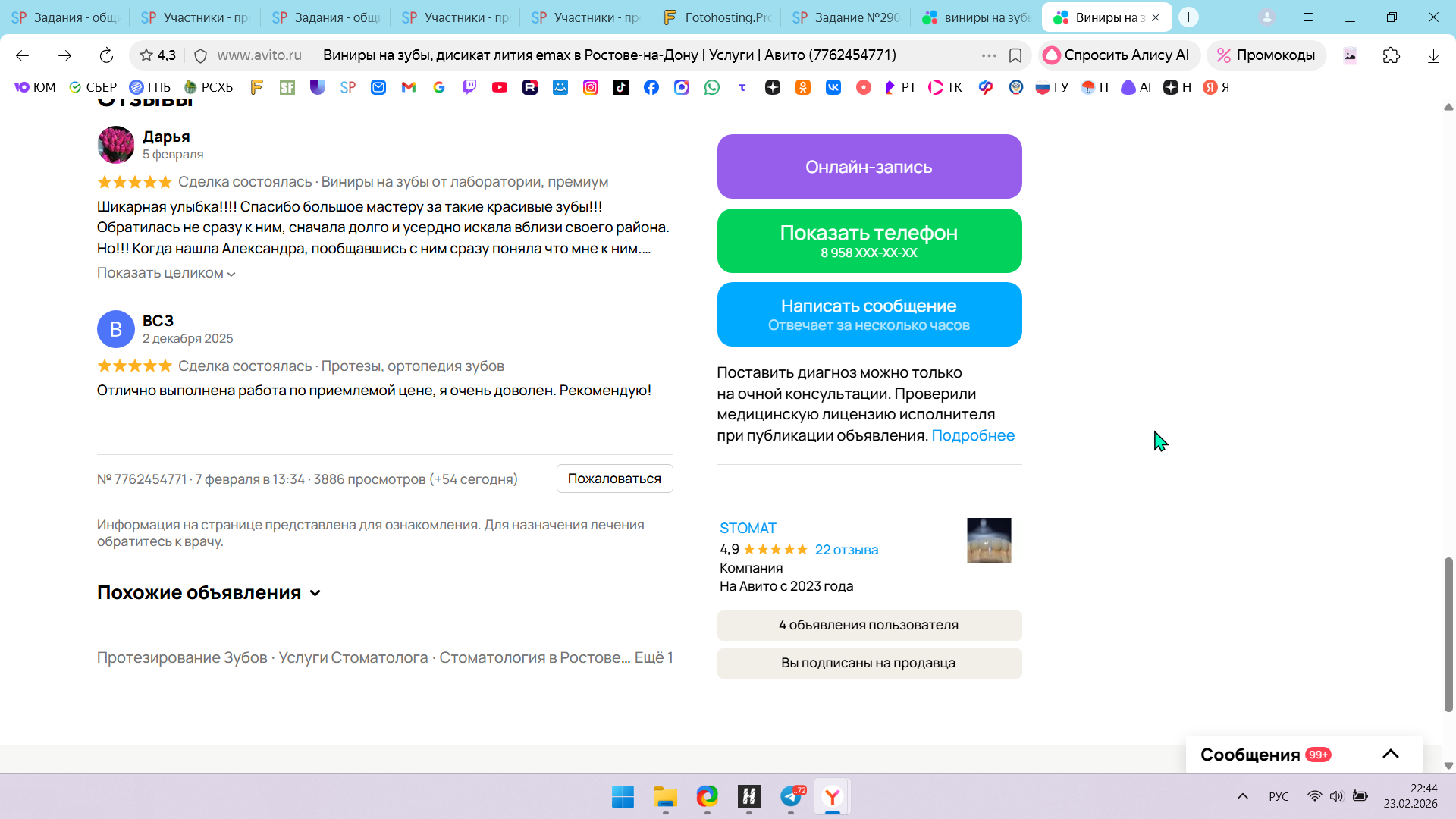The width and height of the screenshot is (1456, 819).
Task: Switch to the 'Задание №290' tab
Action: (846, 17)
